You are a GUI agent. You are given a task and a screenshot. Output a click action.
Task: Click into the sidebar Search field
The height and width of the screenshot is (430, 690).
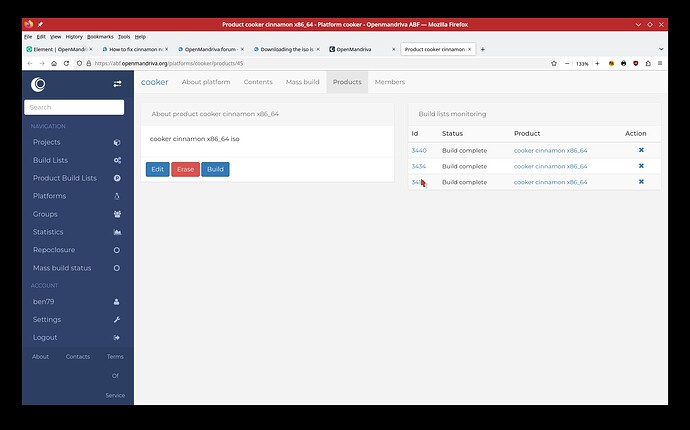pyautogui.click(x=74, y=107)
